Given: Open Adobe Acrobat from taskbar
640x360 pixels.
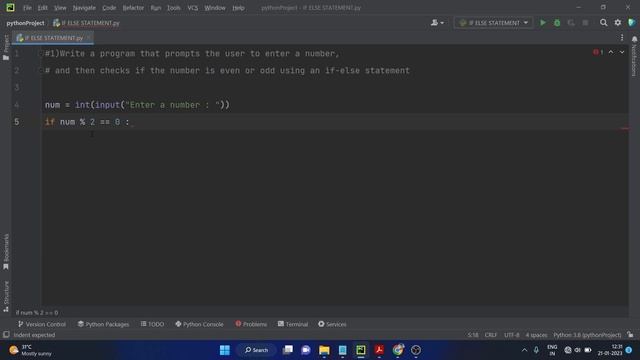Looking at the screenshot, I should click(379, 350).
